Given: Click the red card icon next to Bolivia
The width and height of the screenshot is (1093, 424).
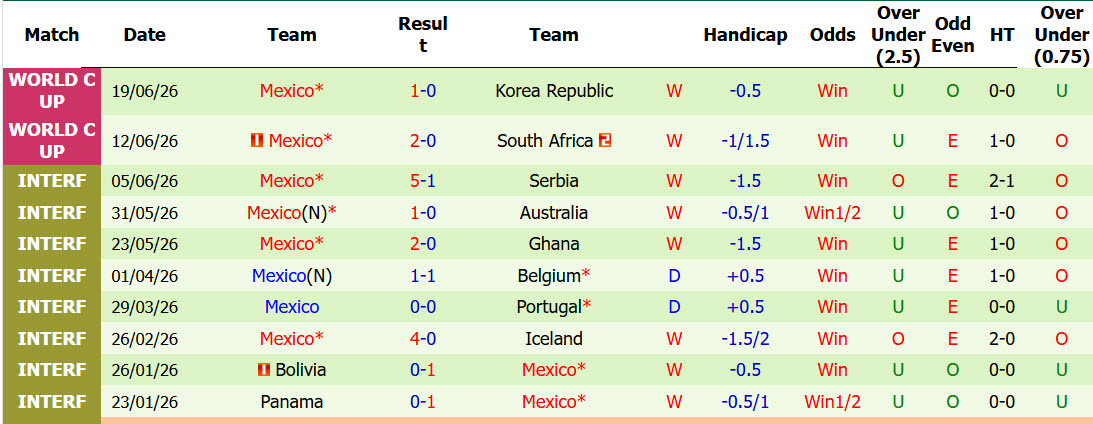Looking at the screenshot, I should pos(264,370).
